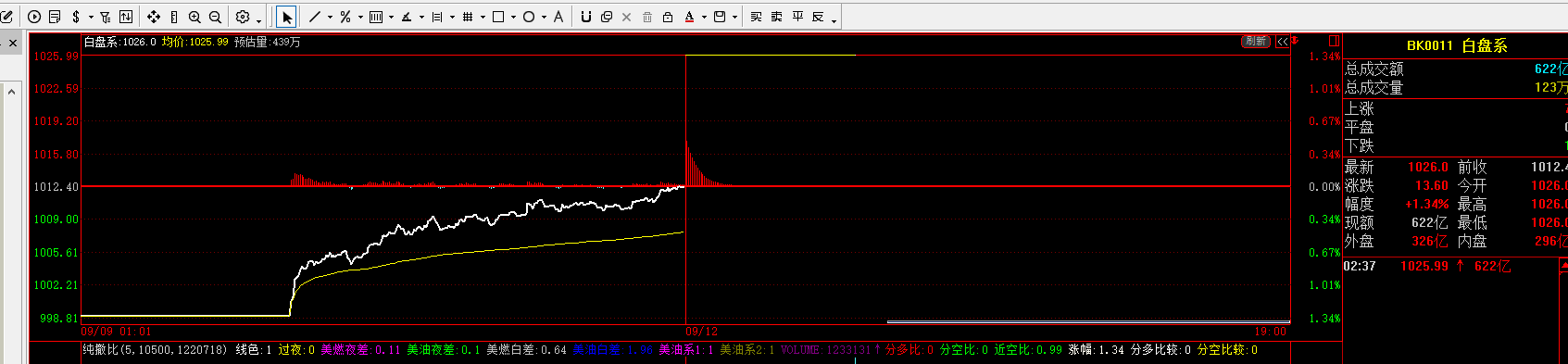
Task: Select the arrow pointer tool
Action: [x=286, y=17]
